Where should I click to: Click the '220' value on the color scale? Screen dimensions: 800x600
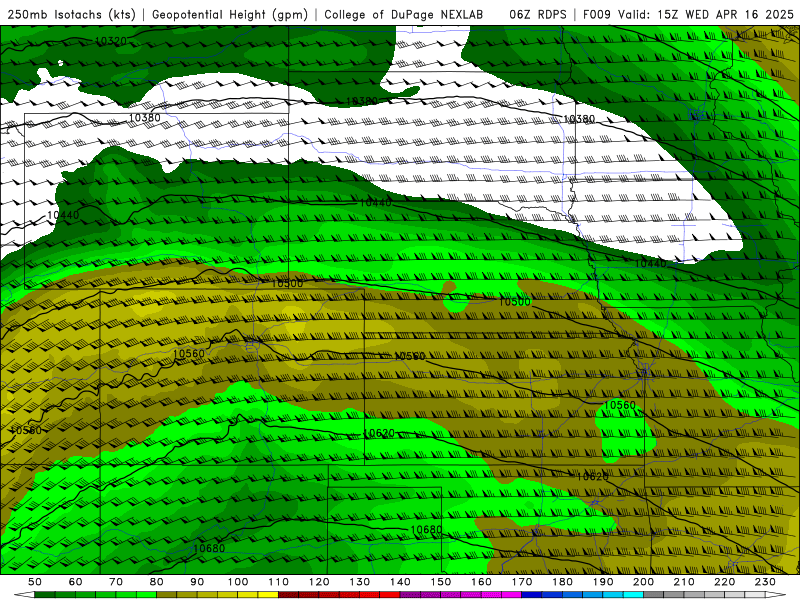(724, 582)
